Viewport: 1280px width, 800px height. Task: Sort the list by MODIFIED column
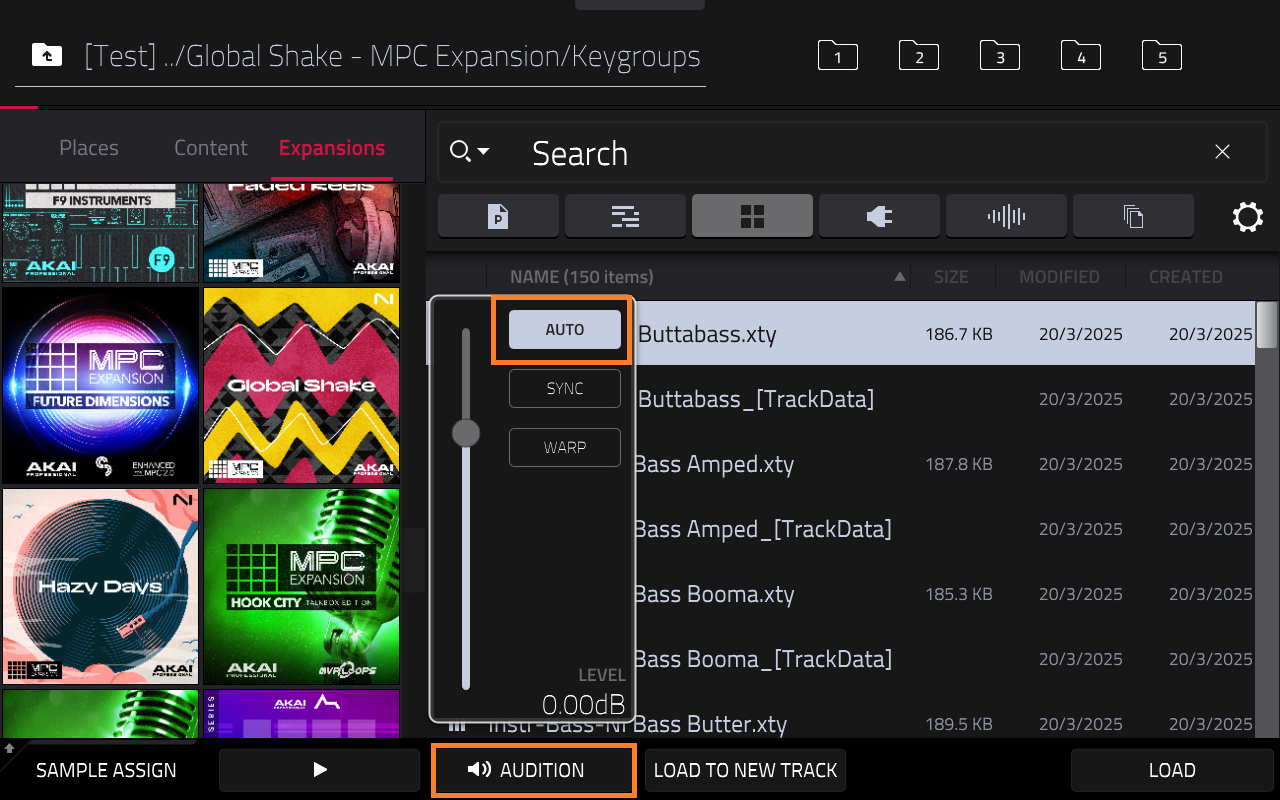(1059, 277)
